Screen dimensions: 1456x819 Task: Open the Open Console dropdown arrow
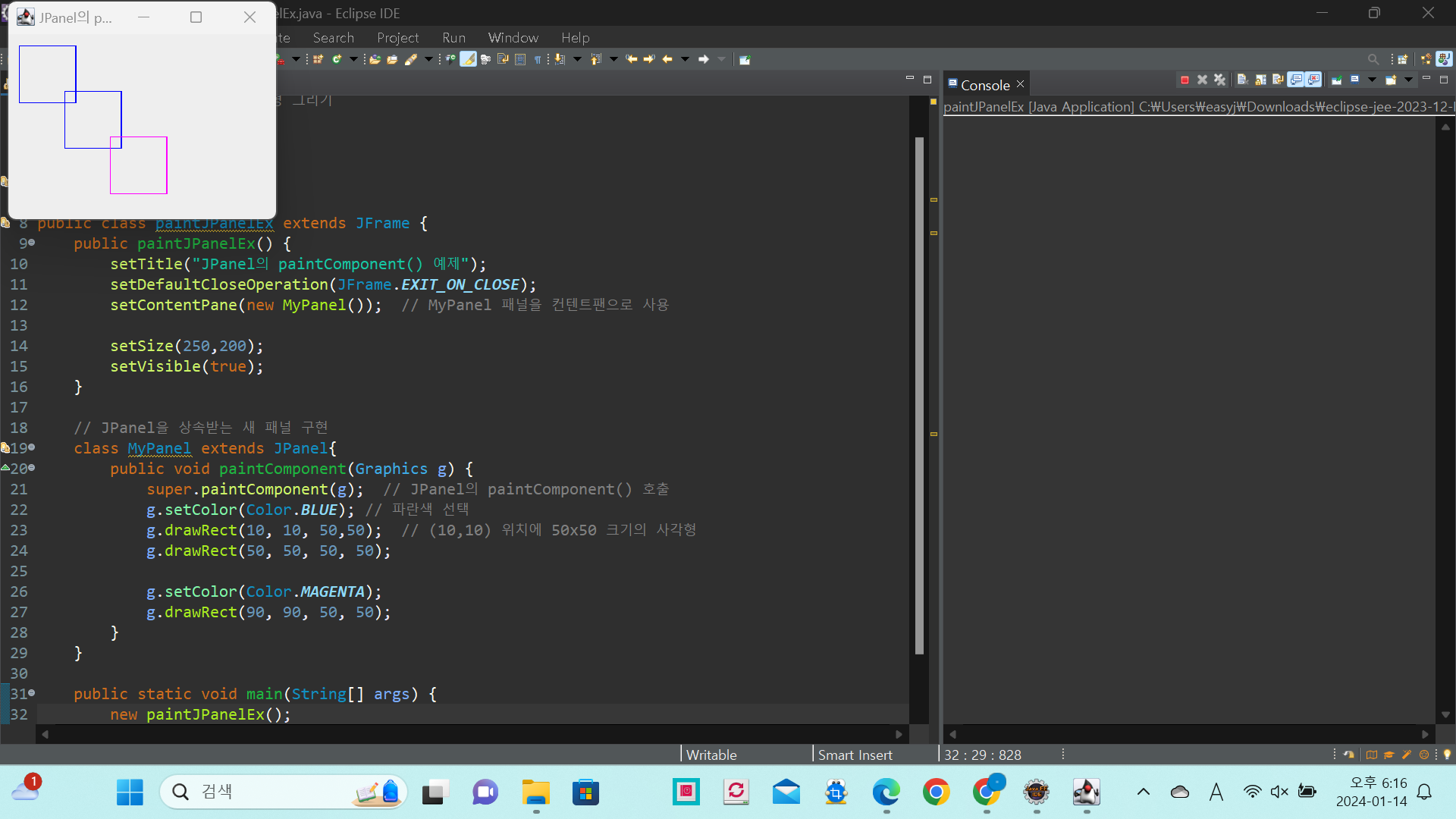[1408, 80]
